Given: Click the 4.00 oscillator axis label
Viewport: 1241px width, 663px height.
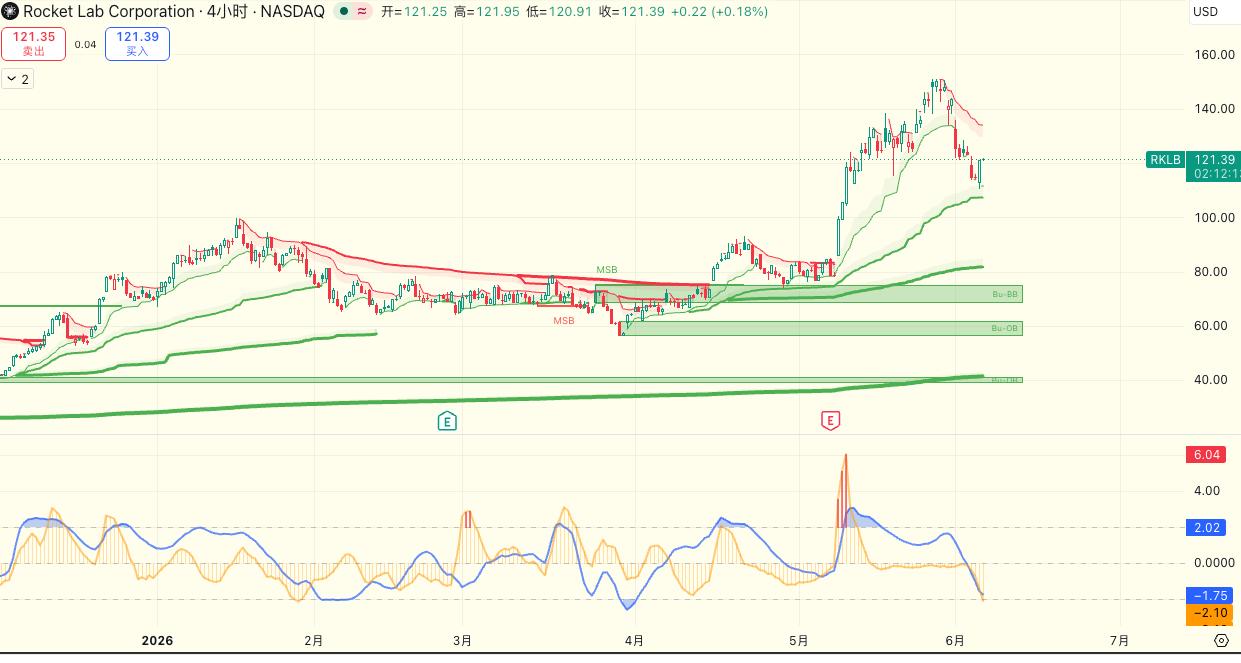Looking at the screenshot, I should [x=1207, y=491].
